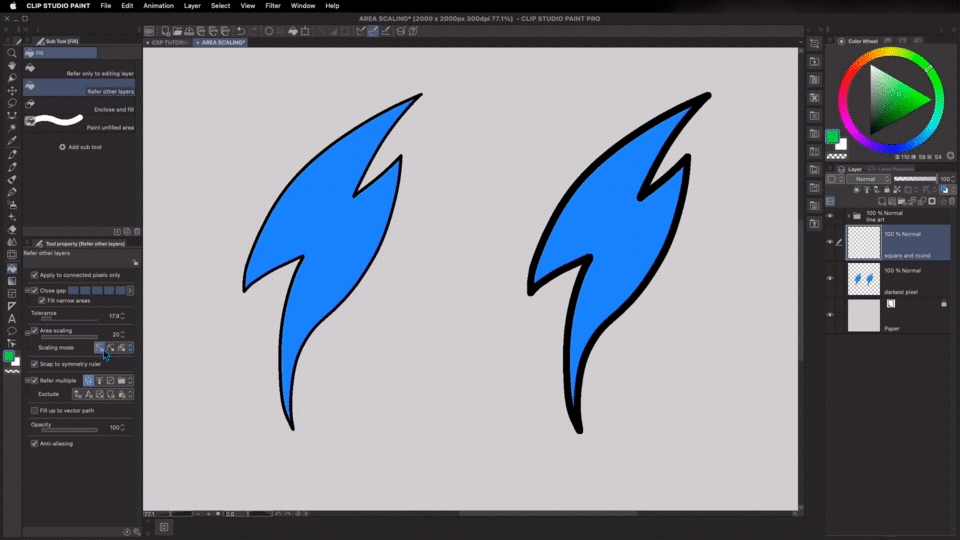Viewport: 960px width, 540px height.
Task: Switch to the CSP TUTORIAL canvas tab
Action: click(x=168, y=43)
